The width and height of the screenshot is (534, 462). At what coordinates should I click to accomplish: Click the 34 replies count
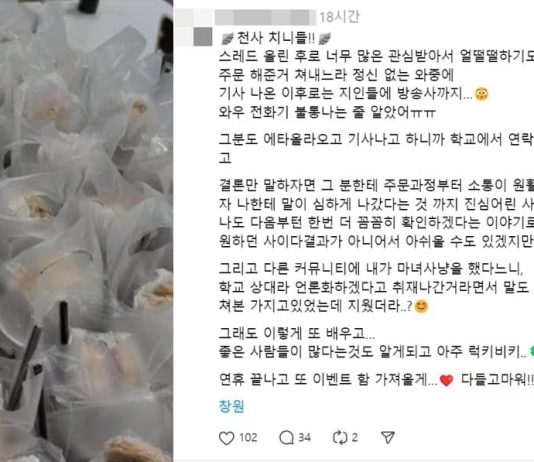pos(304,437)
